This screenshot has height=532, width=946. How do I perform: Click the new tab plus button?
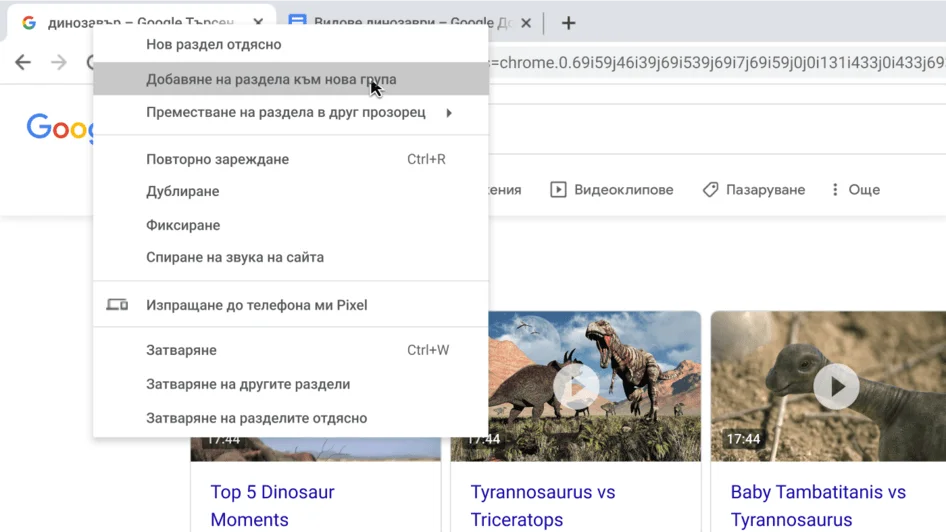[x=568, y=23]
